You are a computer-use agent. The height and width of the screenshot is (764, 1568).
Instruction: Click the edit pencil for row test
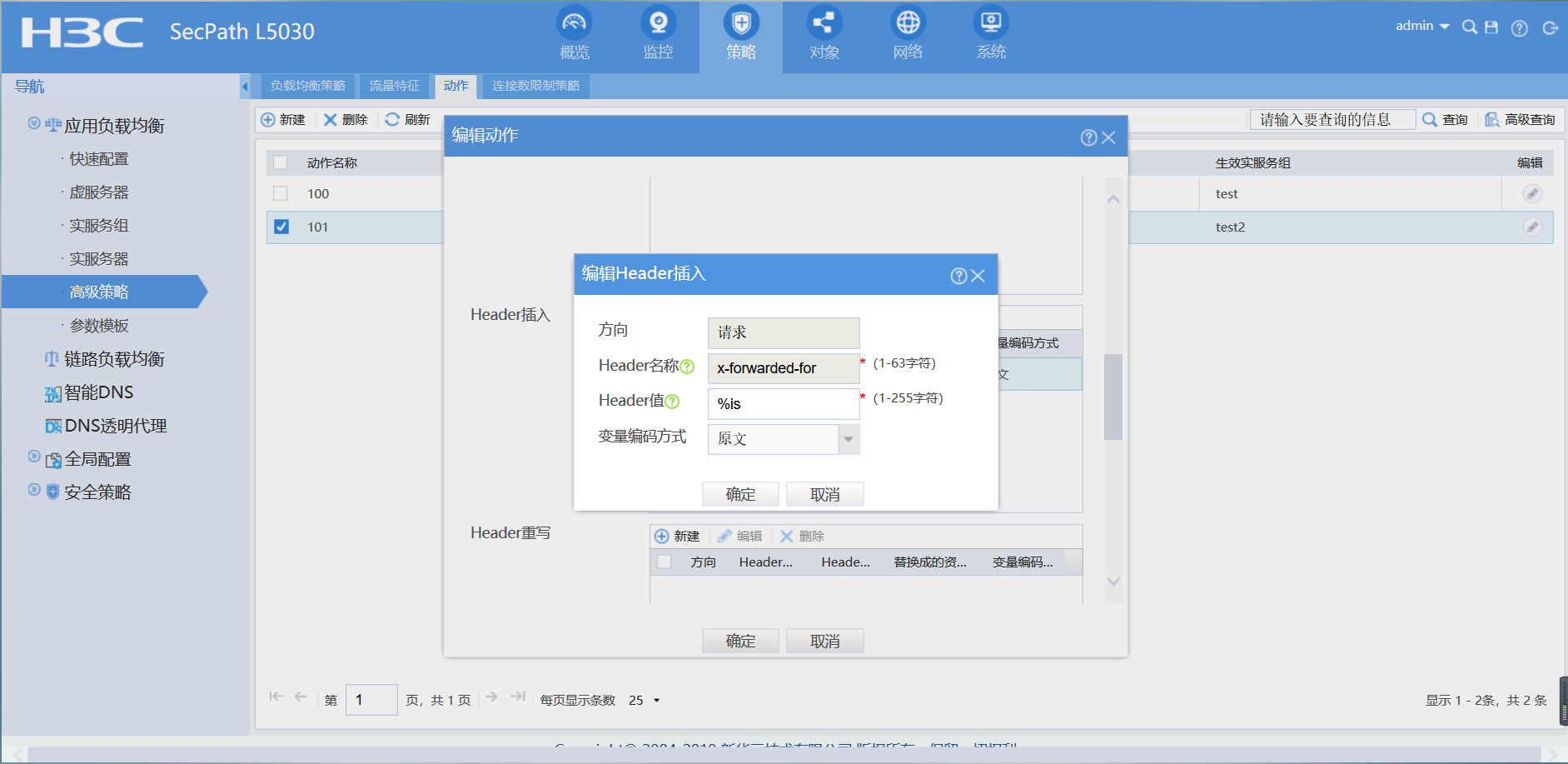click(x=1532, y=193)
